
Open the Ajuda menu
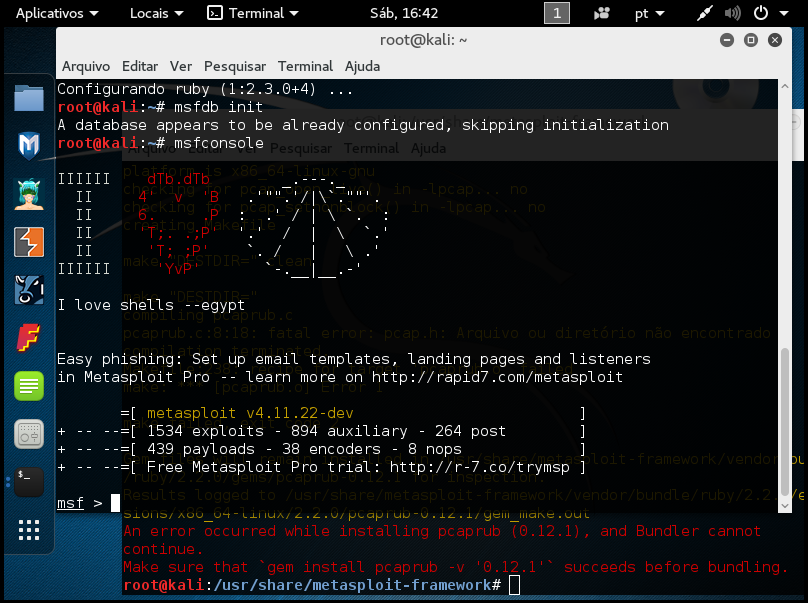pos(362,66)
